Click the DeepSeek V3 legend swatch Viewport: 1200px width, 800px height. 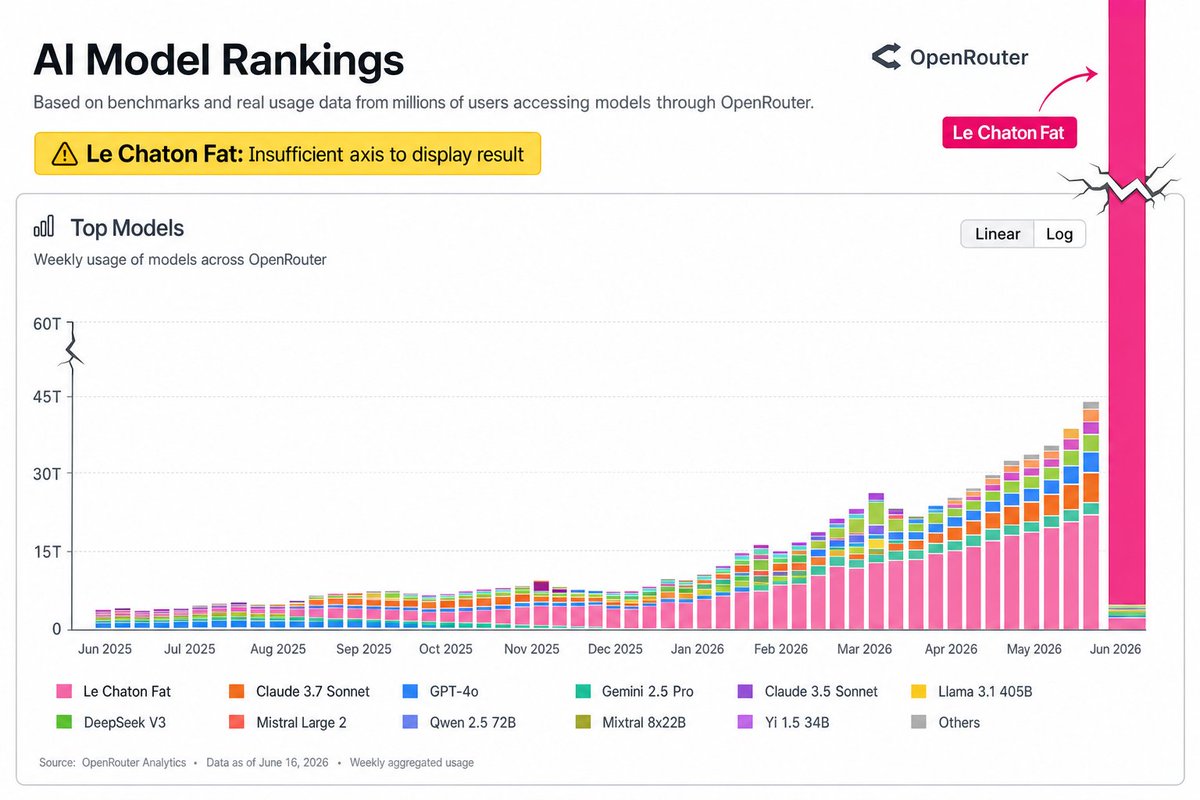tap(65, 722)
